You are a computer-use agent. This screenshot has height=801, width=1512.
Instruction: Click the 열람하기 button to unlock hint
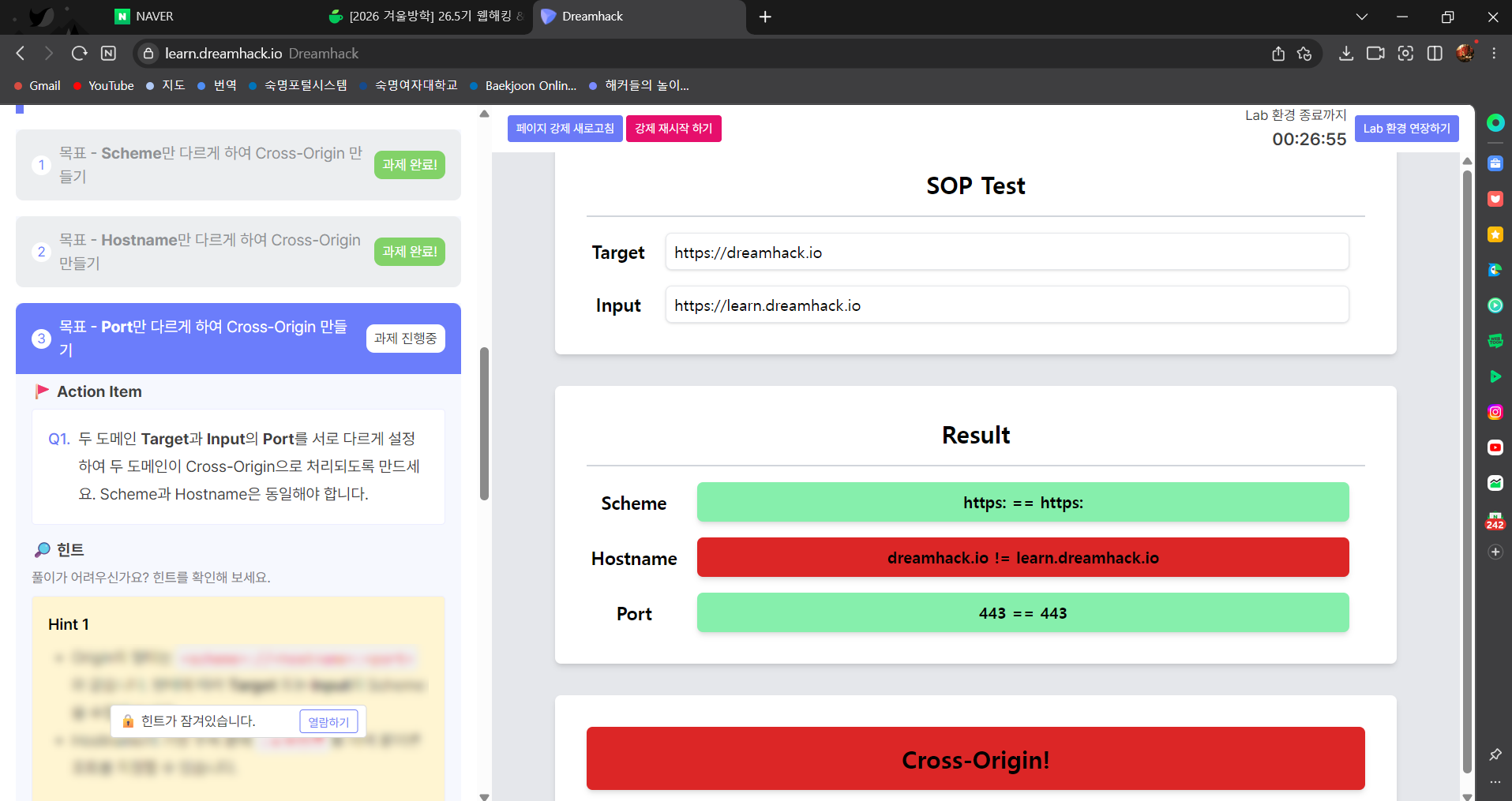(x=328, y=721)
